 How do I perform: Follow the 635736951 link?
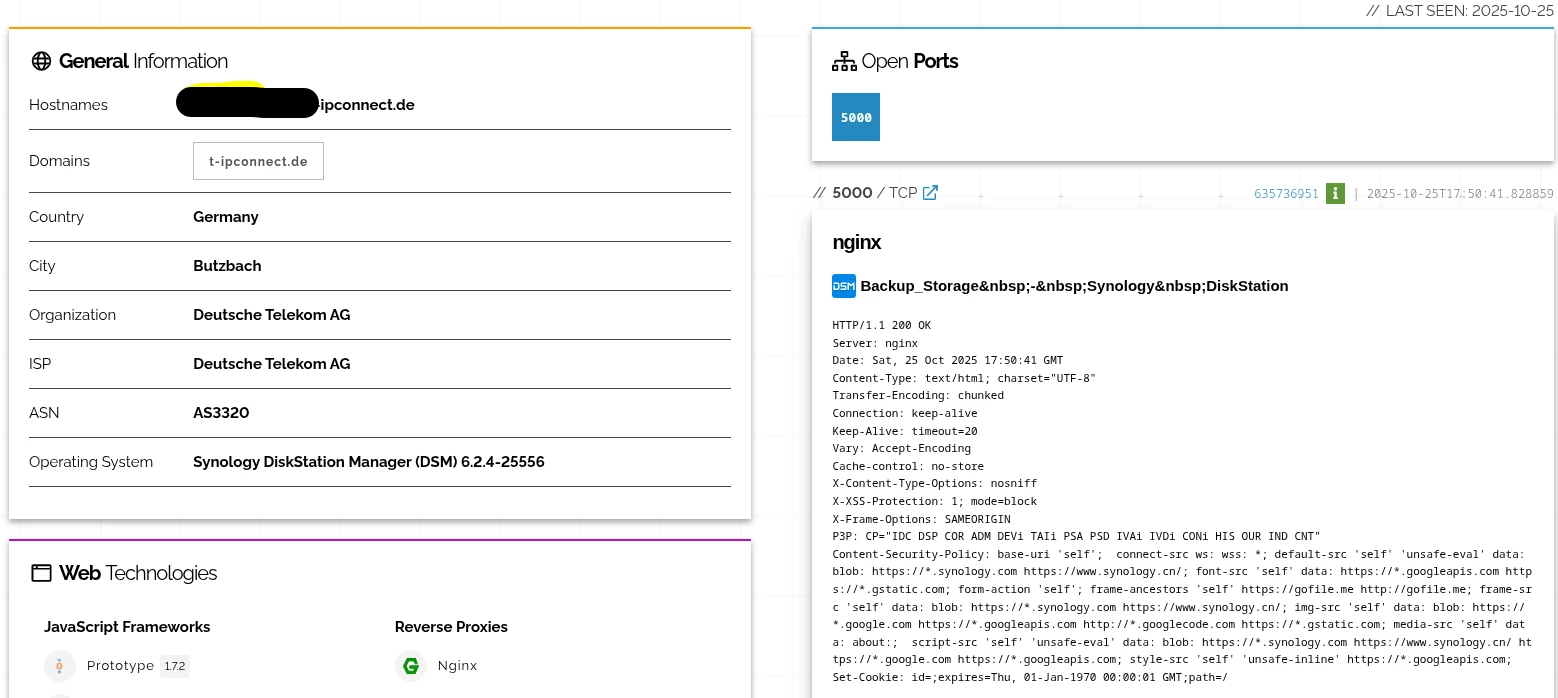(1286, 194)
